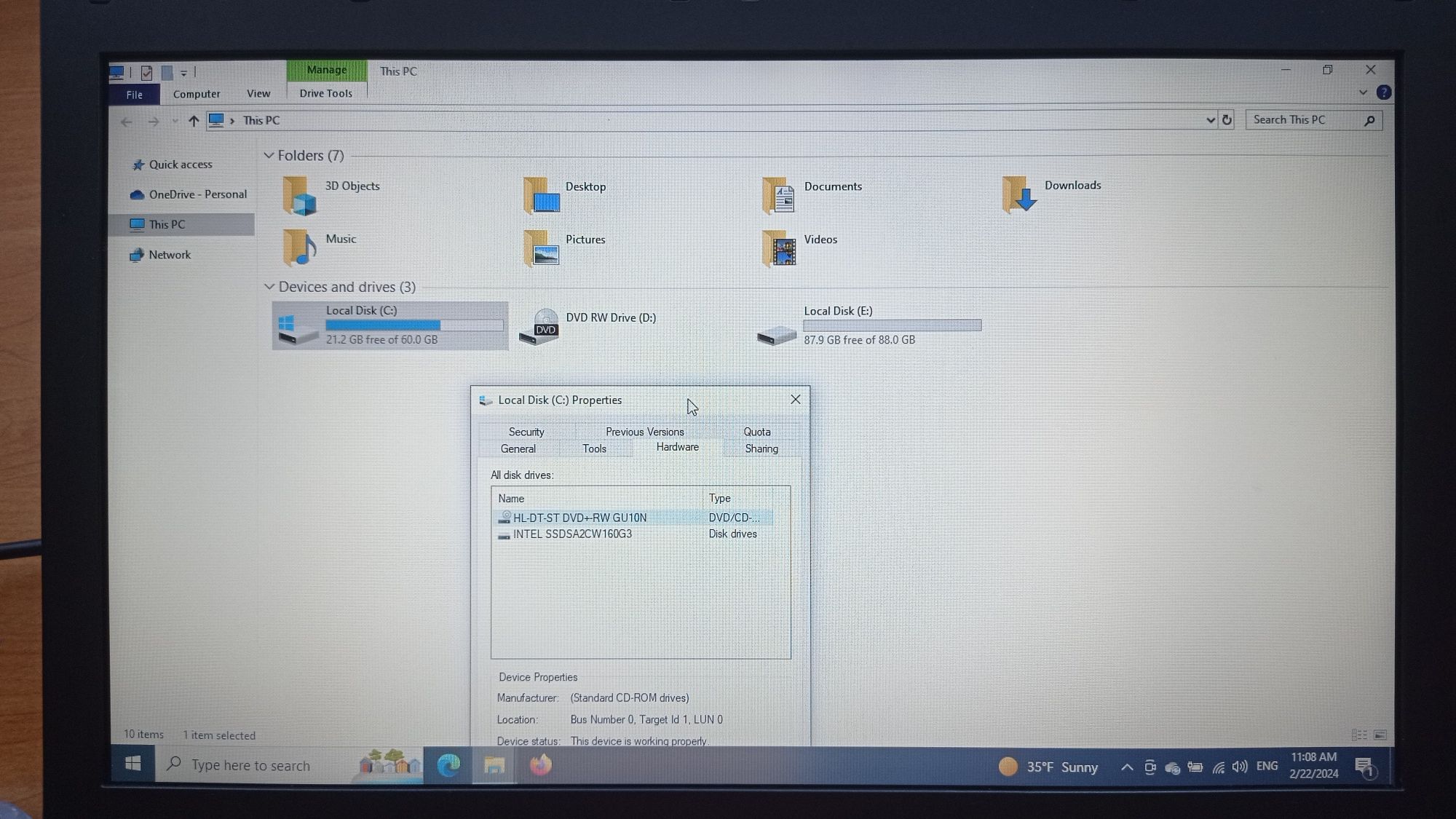Go back with the Back arrow
Viewport: 1456px width, 819px height.
(x=127, y=122)
